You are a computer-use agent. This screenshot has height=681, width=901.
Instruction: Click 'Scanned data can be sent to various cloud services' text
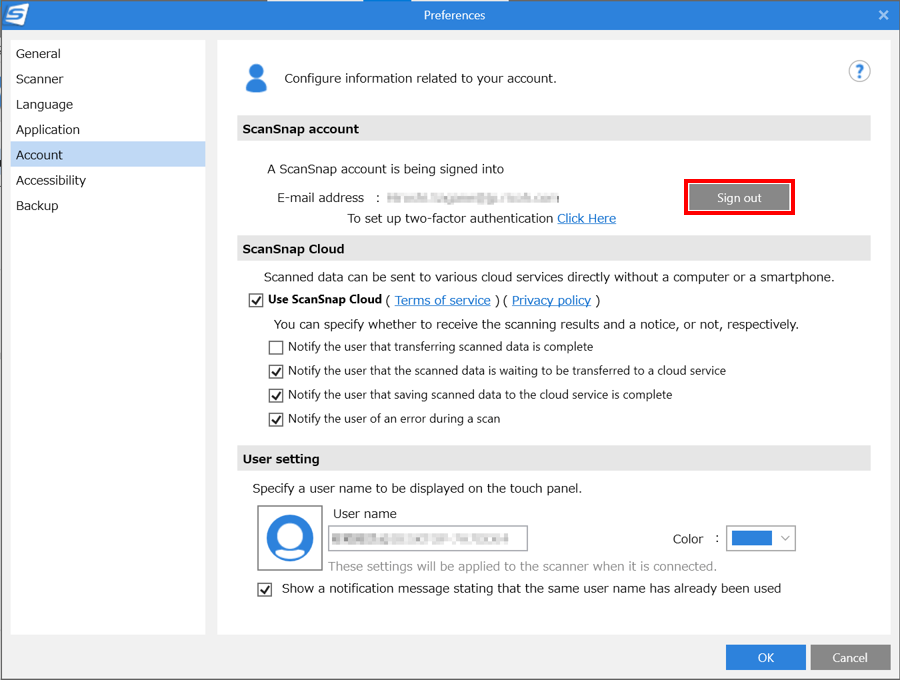pyautogui.click(x=549, y=277)
